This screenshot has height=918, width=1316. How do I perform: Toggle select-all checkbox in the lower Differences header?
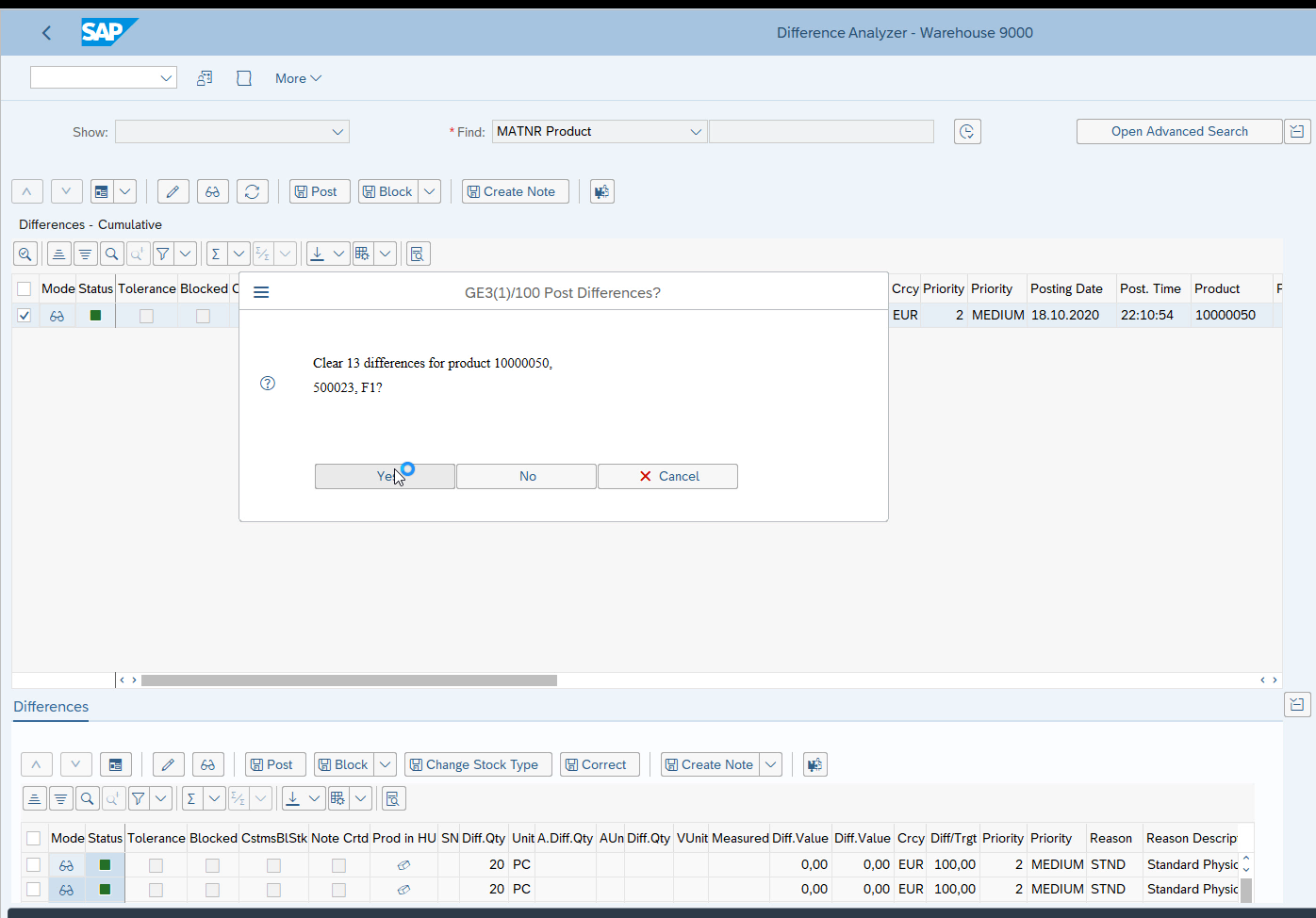click(34, 838)
